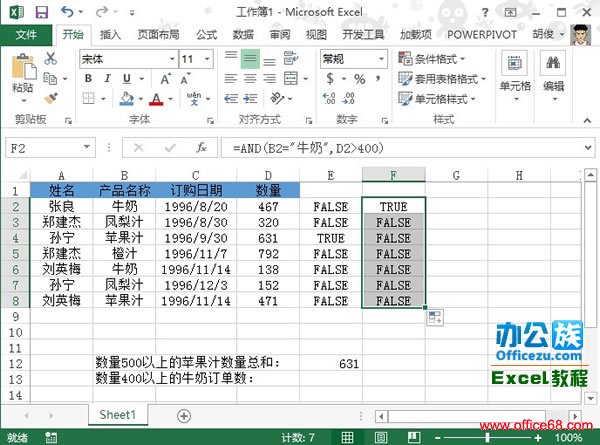Click the Copy icon in clipboard group
This screenshot has height=445, width=600.
coord(50,78)
